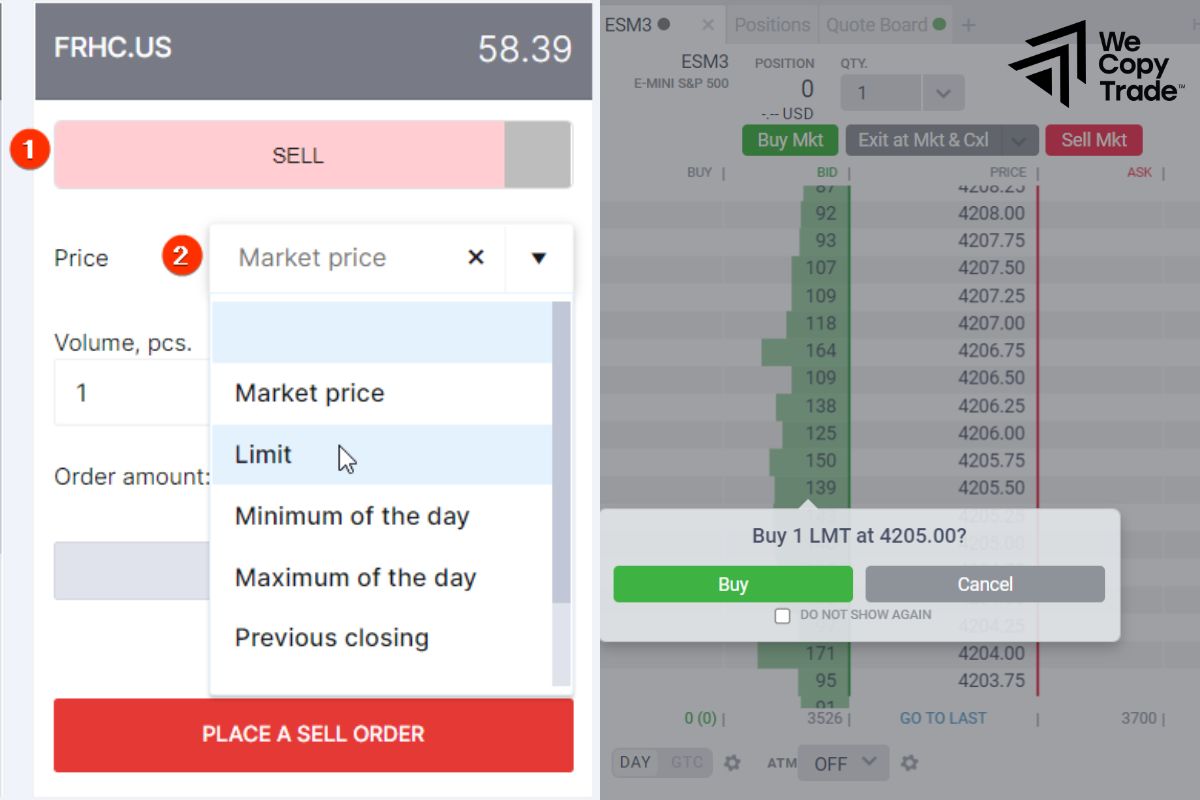This screenshot has width=1200, height=800.
Task: Switch to the Positions tab
Action: coord(772,24)
